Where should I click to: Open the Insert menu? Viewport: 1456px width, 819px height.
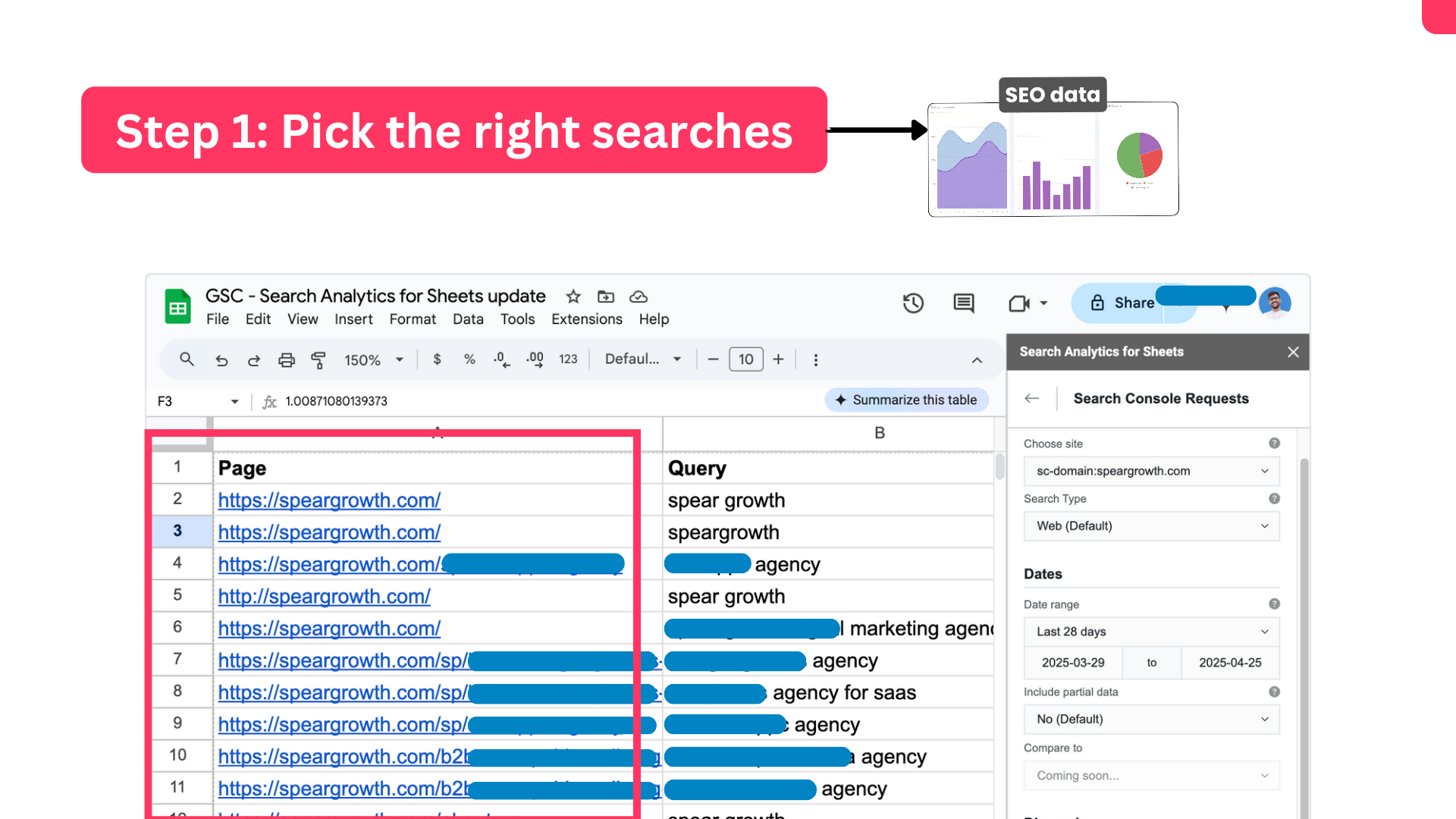point(353,319)
